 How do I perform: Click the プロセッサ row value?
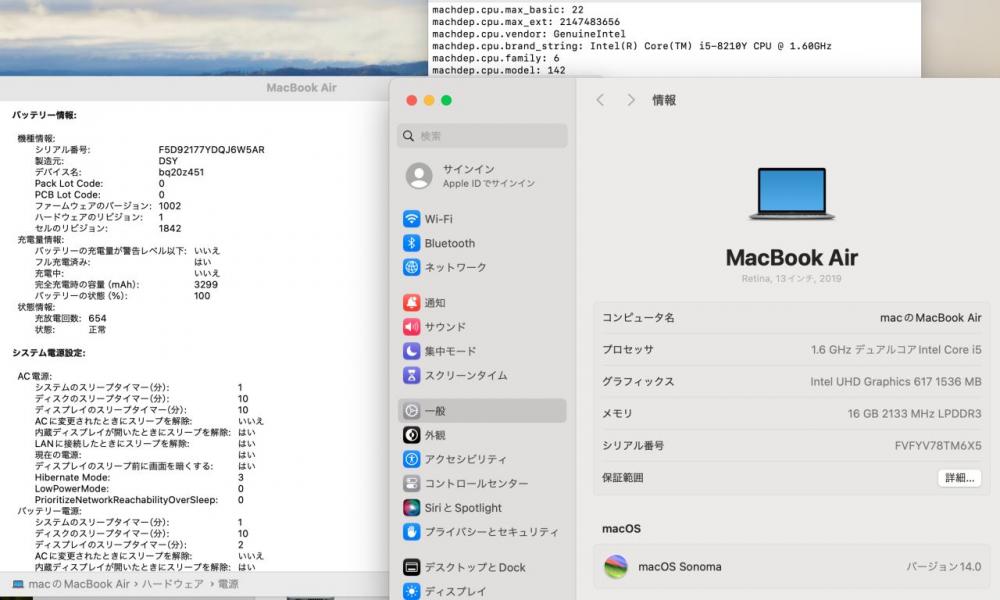pyautogui.click(x=895, y=349)
